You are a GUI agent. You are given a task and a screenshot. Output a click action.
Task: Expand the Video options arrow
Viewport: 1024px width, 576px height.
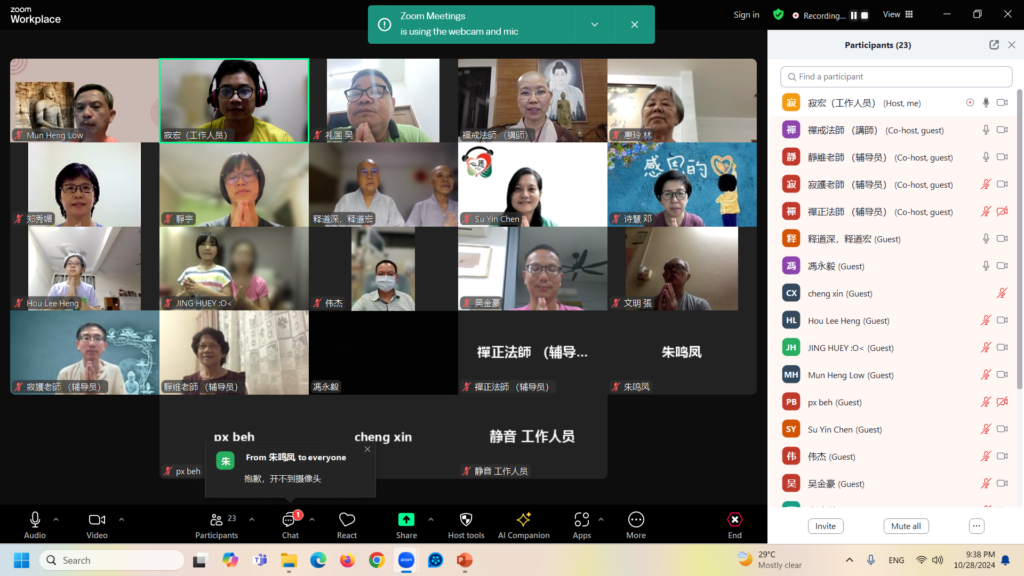point(122,519)
